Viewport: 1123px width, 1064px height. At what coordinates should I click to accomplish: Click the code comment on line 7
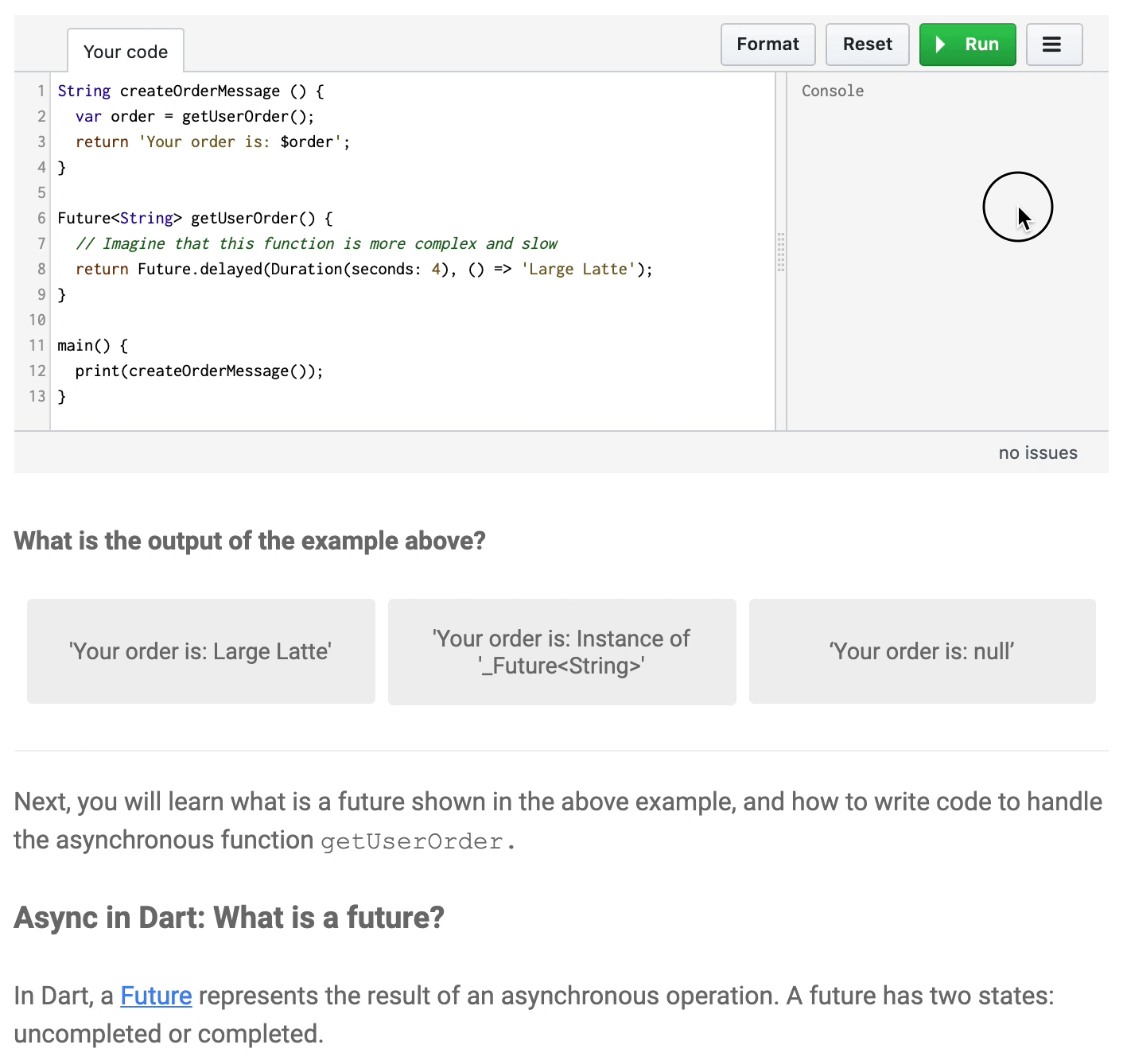(x=317, y=244)
